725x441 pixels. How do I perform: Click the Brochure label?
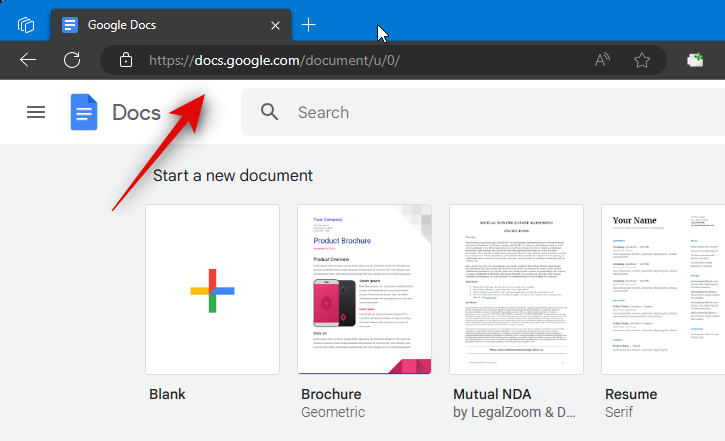point(331,394)
